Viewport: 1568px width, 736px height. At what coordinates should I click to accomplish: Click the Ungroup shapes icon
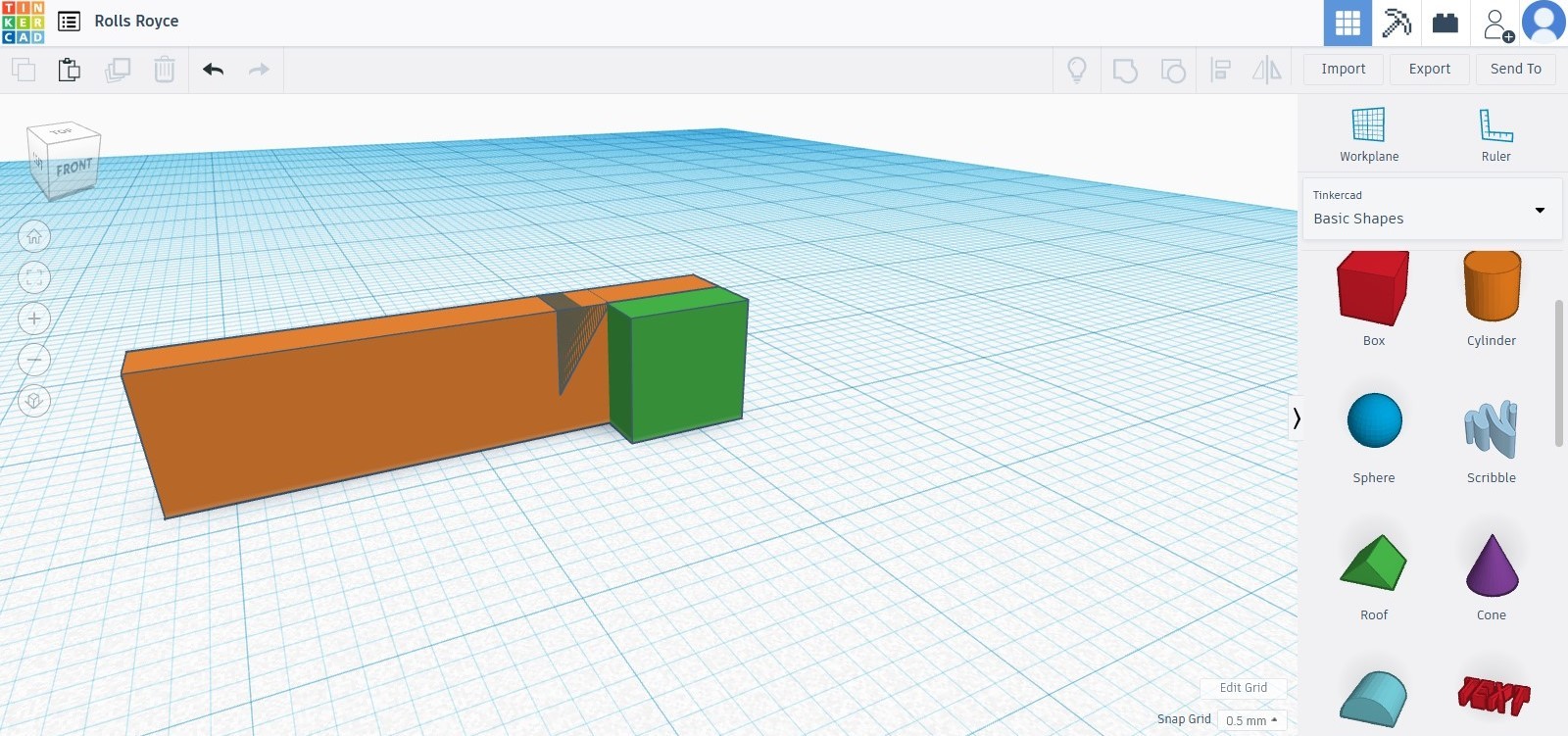pyautogui.click(x=1173, y=70)
